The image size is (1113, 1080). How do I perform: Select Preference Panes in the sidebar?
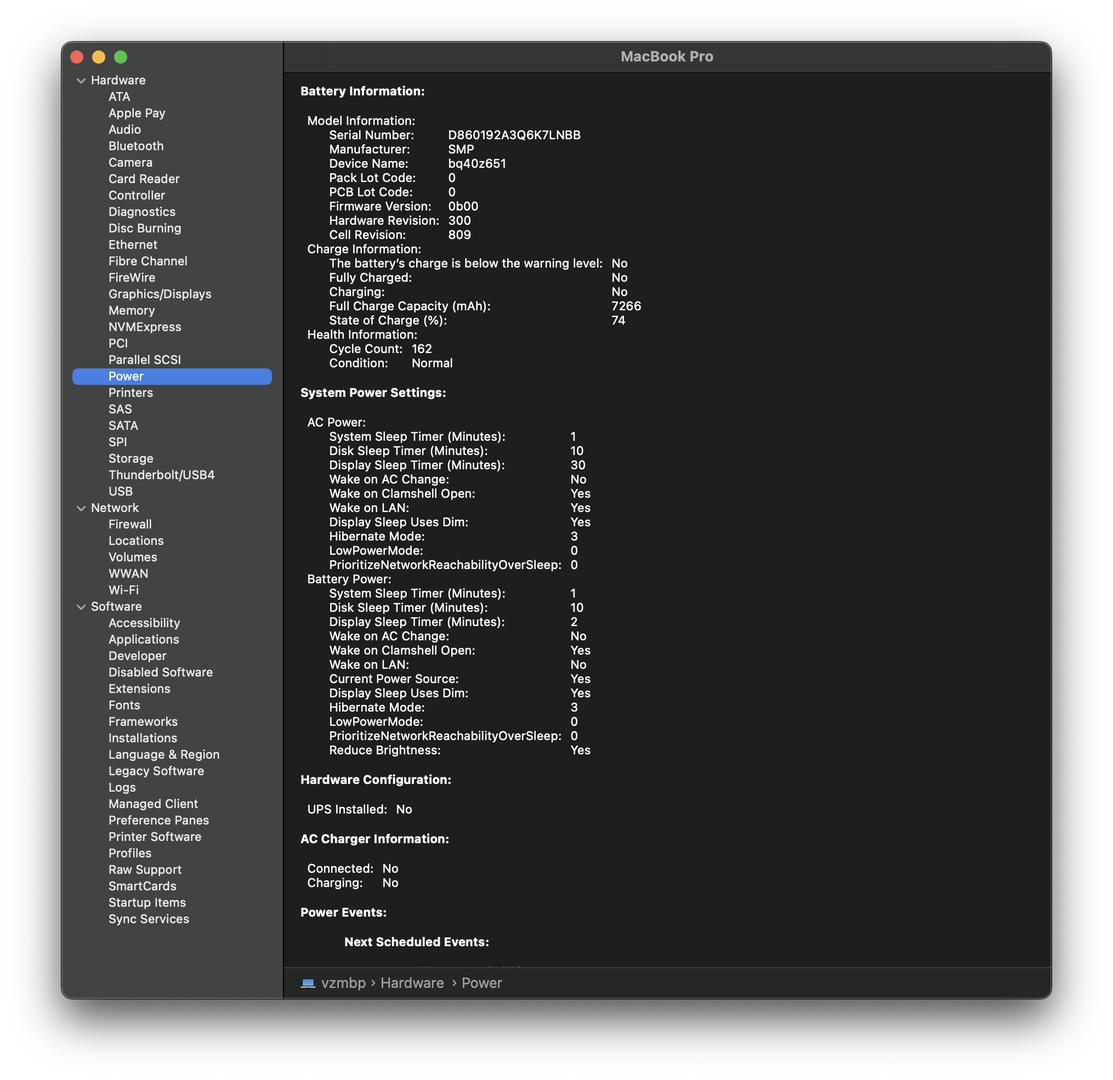159,820
